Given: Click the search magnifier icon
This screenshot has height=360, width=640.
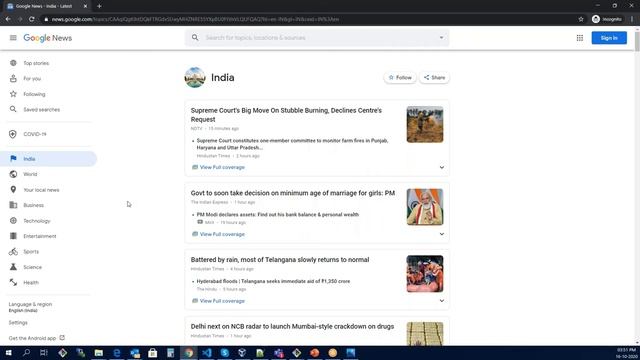Looking at the screenshot, I should (x=195, y=38).
